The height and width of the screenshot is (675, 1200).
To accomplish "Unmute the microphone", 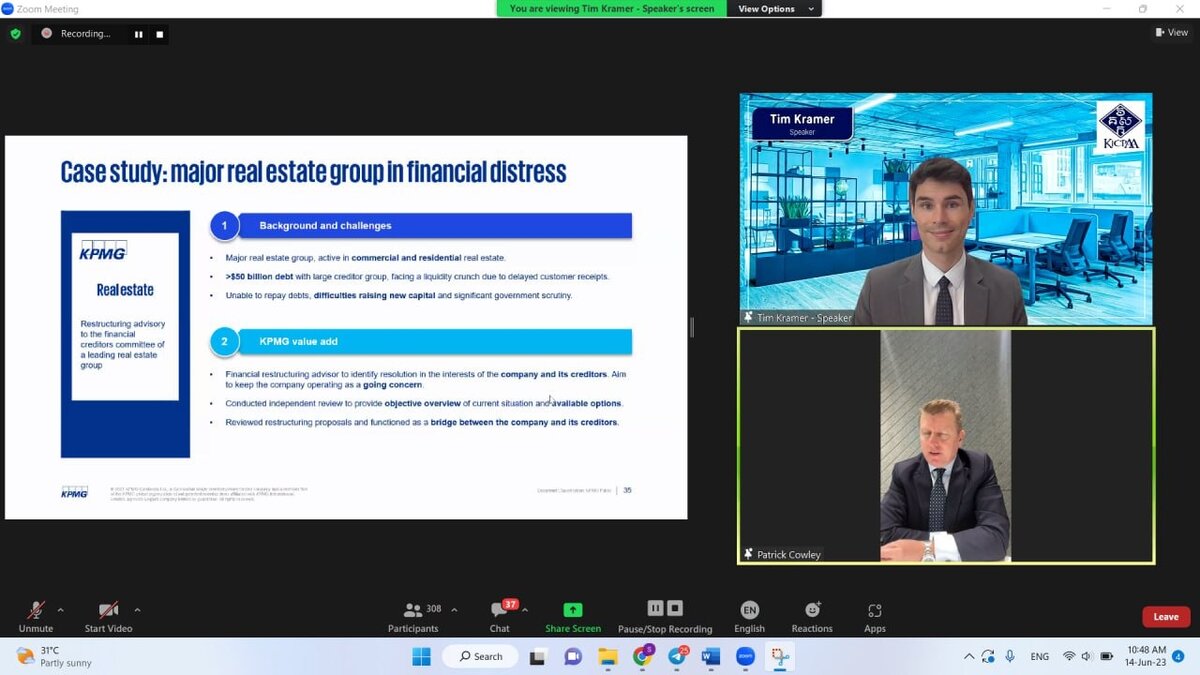I will (36, 617).
